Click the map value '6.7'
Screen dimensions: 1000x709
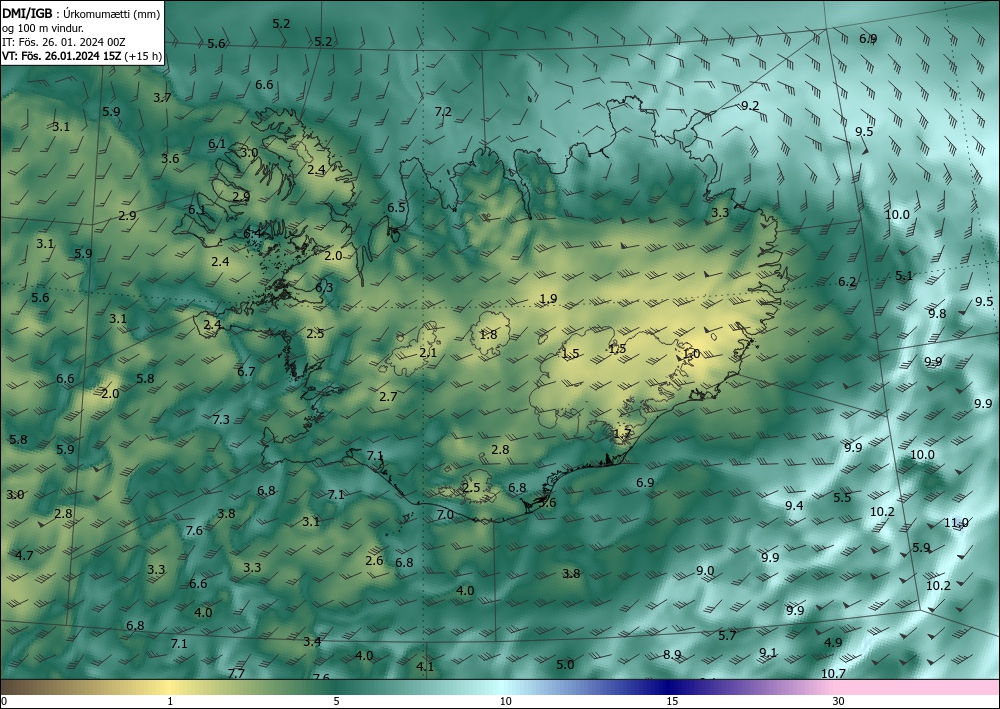tap(246, 371)
